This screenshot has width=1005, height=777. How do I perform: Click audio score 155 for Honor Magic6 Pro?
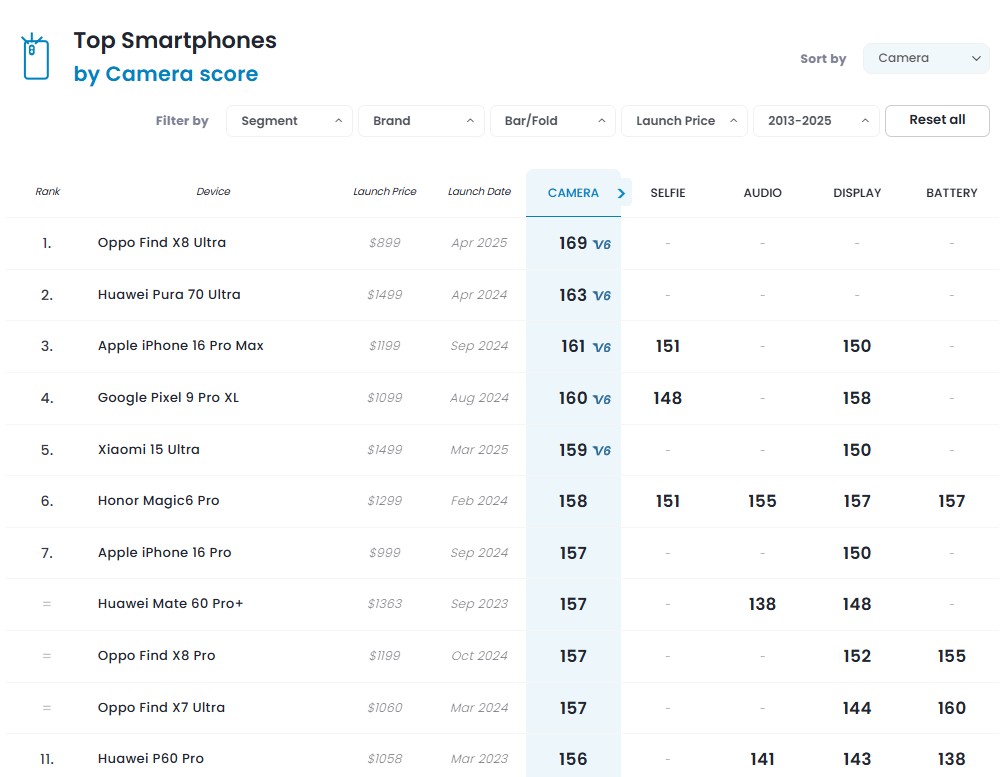pos(762,501)
